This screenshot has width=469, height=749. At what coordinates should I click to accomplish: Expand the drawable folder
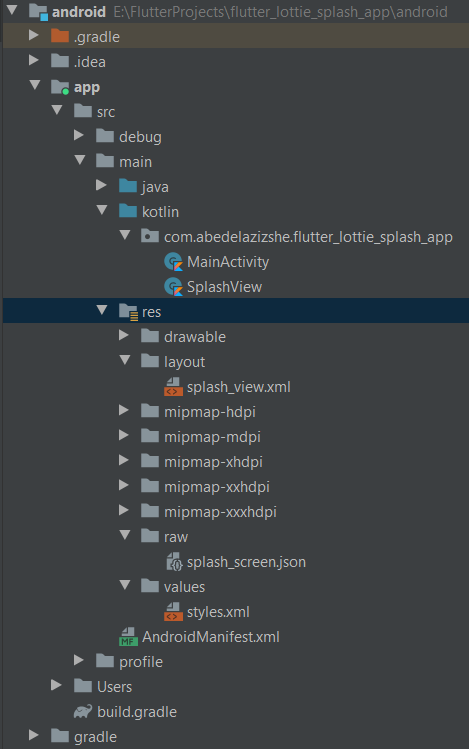tap(124, 336)
